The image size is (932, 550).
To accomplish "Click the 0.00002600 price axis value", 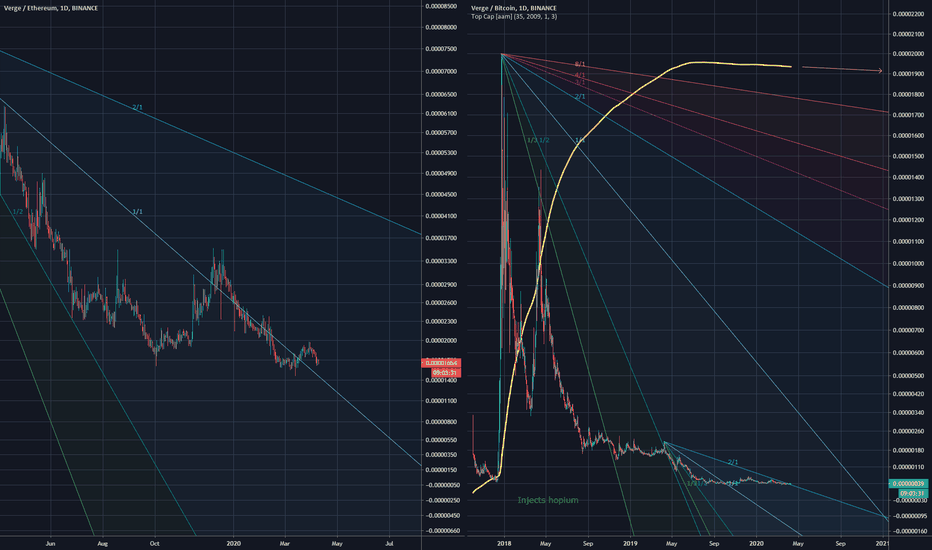I will [441, 303].
